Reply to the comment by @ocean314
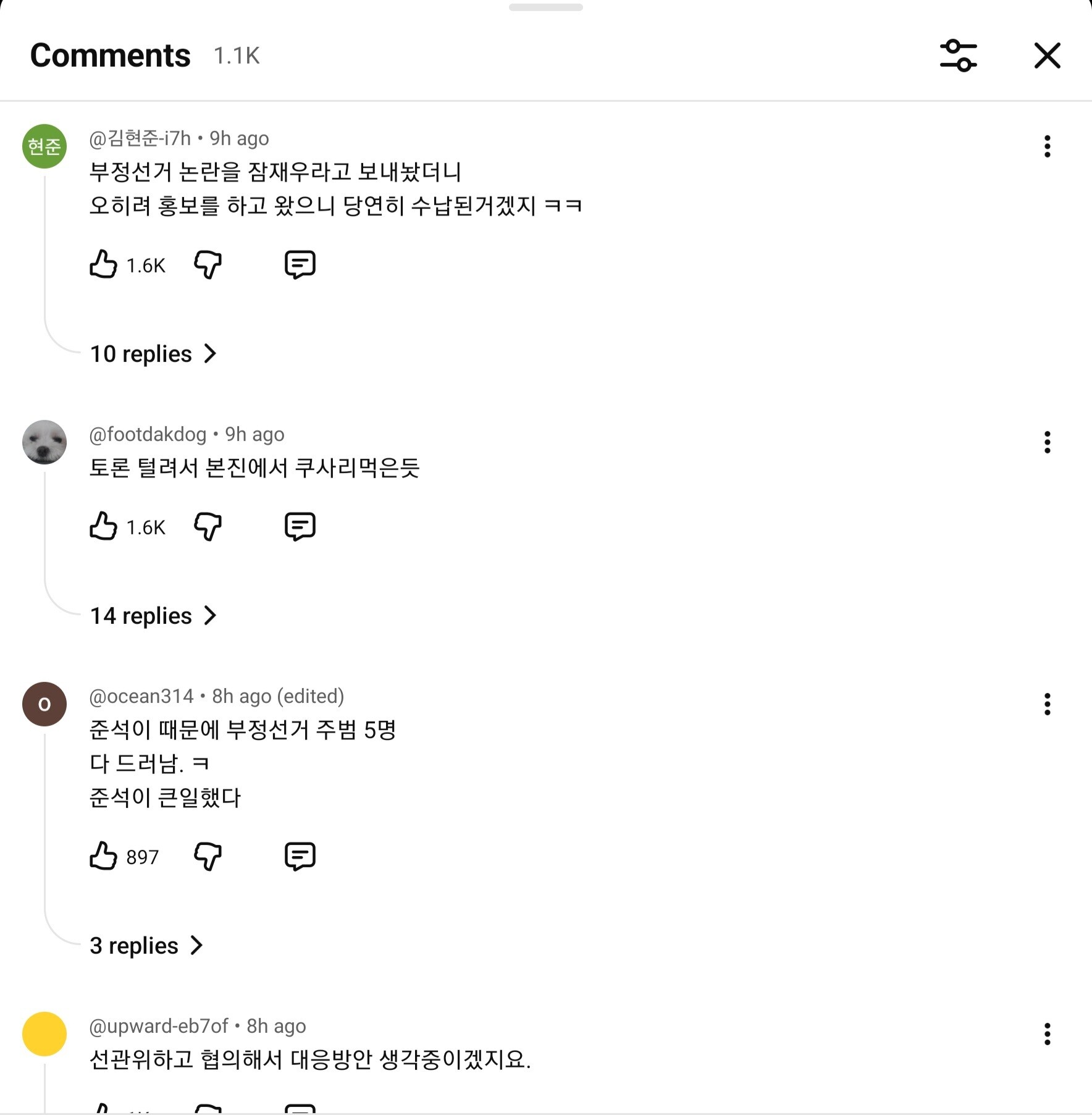Image resolution: width=1092 pixels, height=1115 pixels. click(x=300, y=856)
